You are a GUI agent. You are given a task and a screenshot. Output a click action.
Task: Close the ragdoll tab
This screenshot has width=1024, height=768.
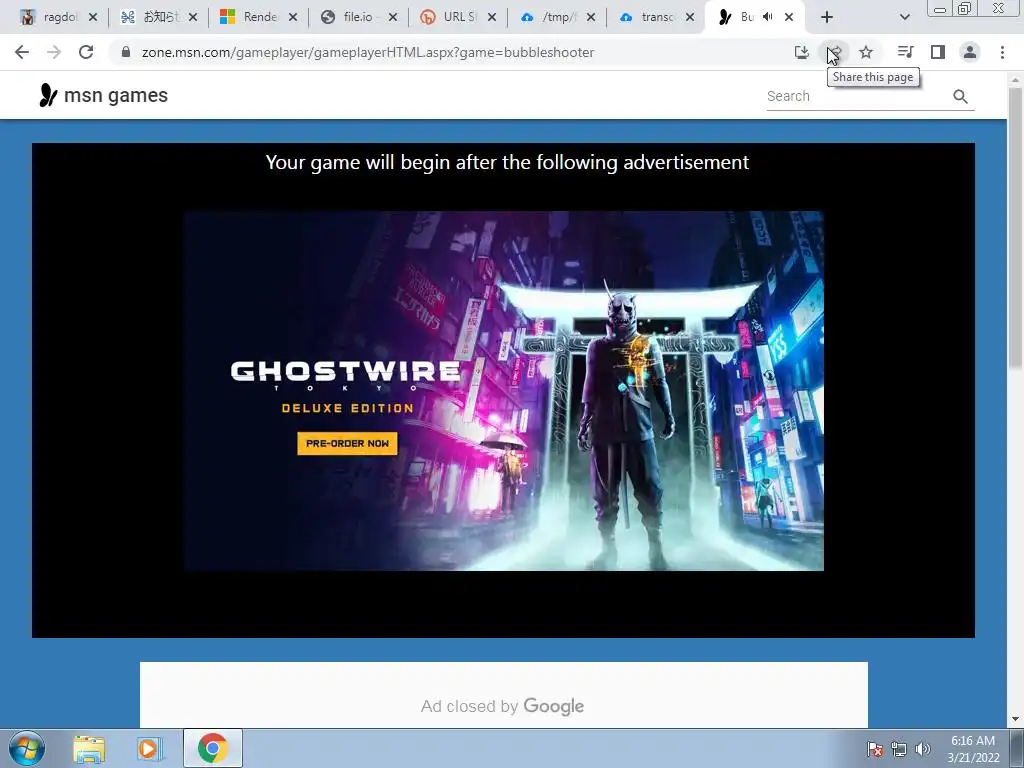tap(93, 17)
